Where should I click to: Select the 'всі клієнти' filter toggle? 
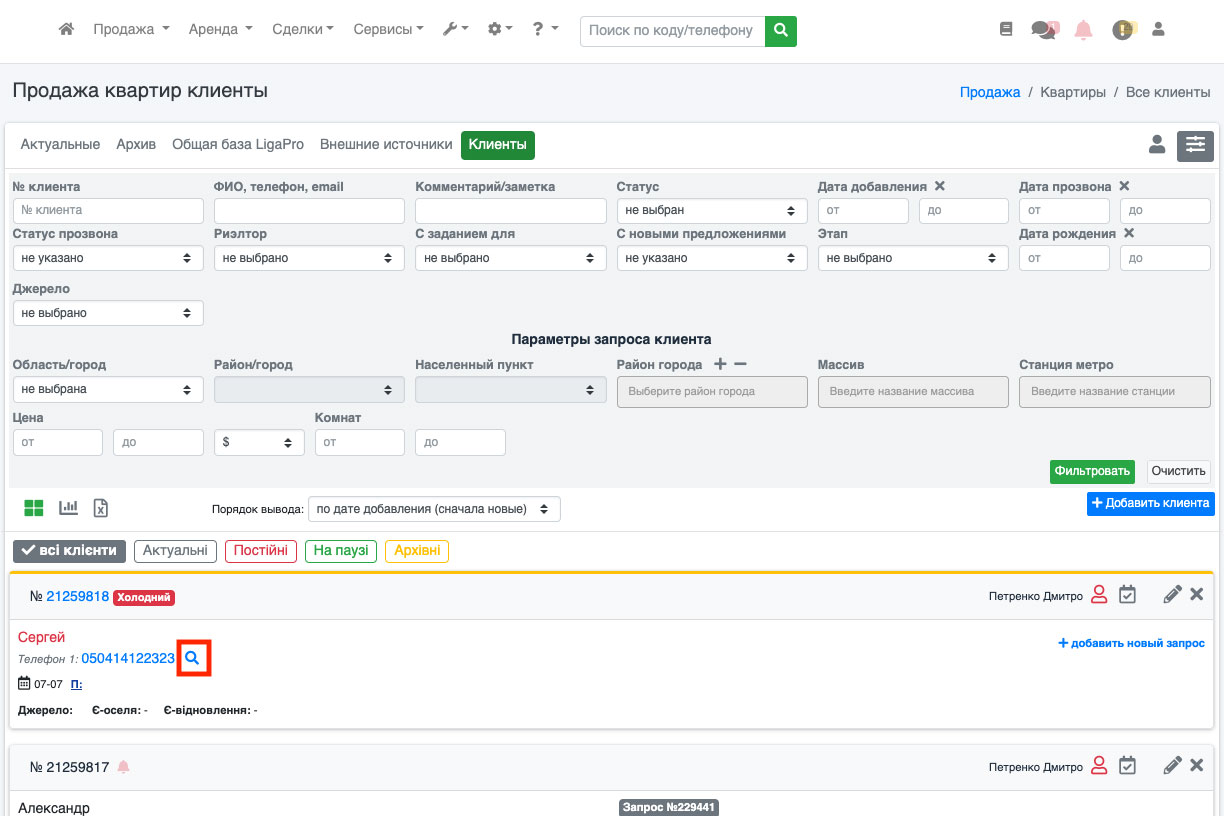point(70,550)
